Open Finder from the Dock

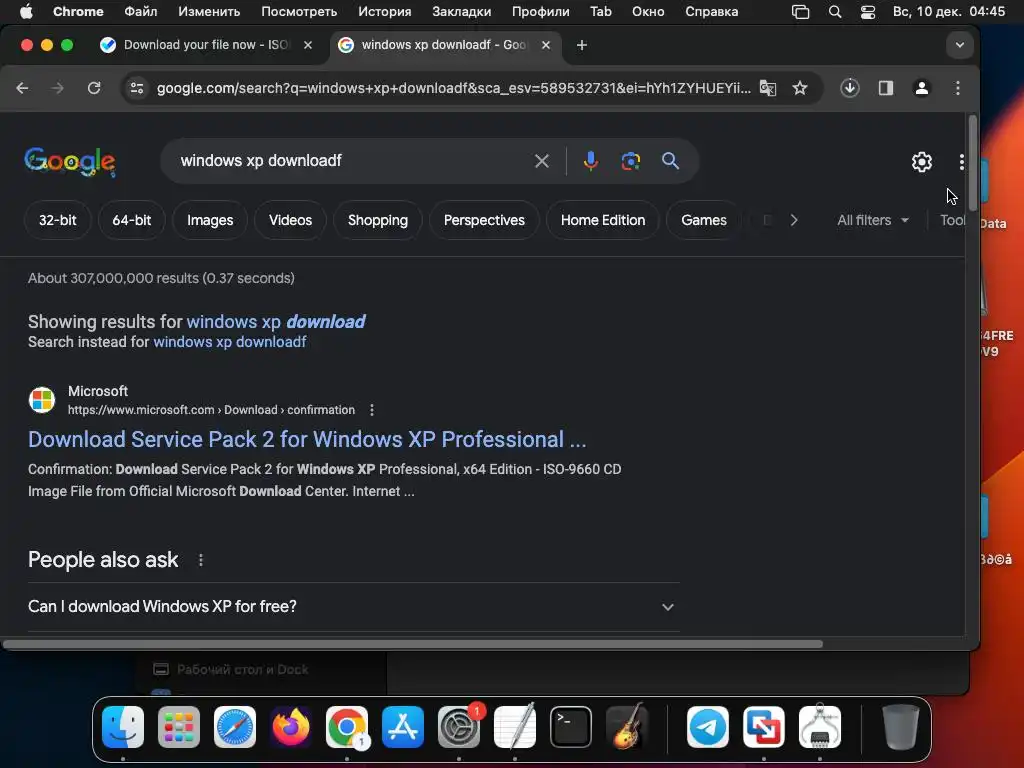coord(123,727)
